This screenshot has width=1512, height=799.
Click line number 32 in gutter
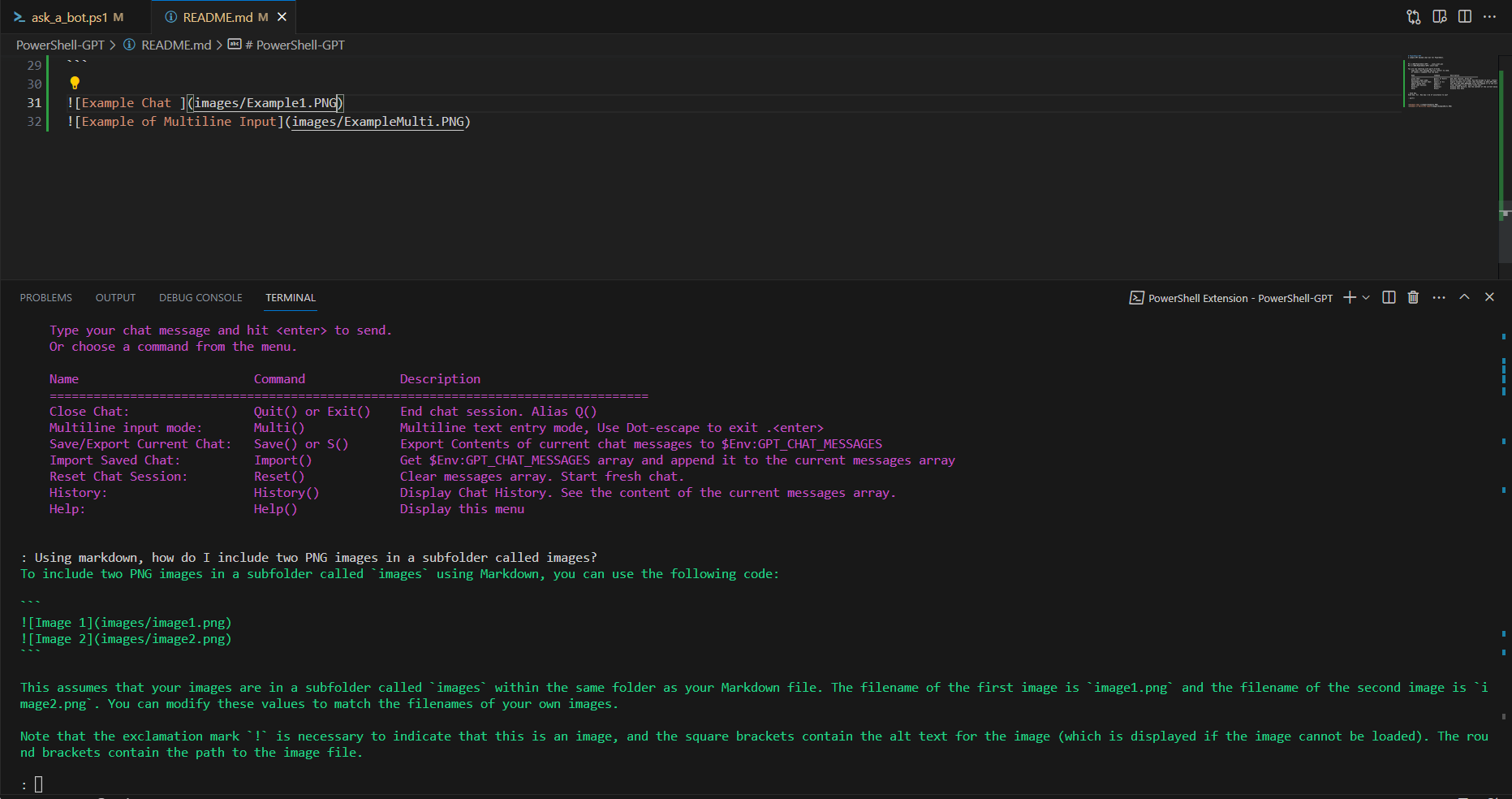[x=34, y=122]
